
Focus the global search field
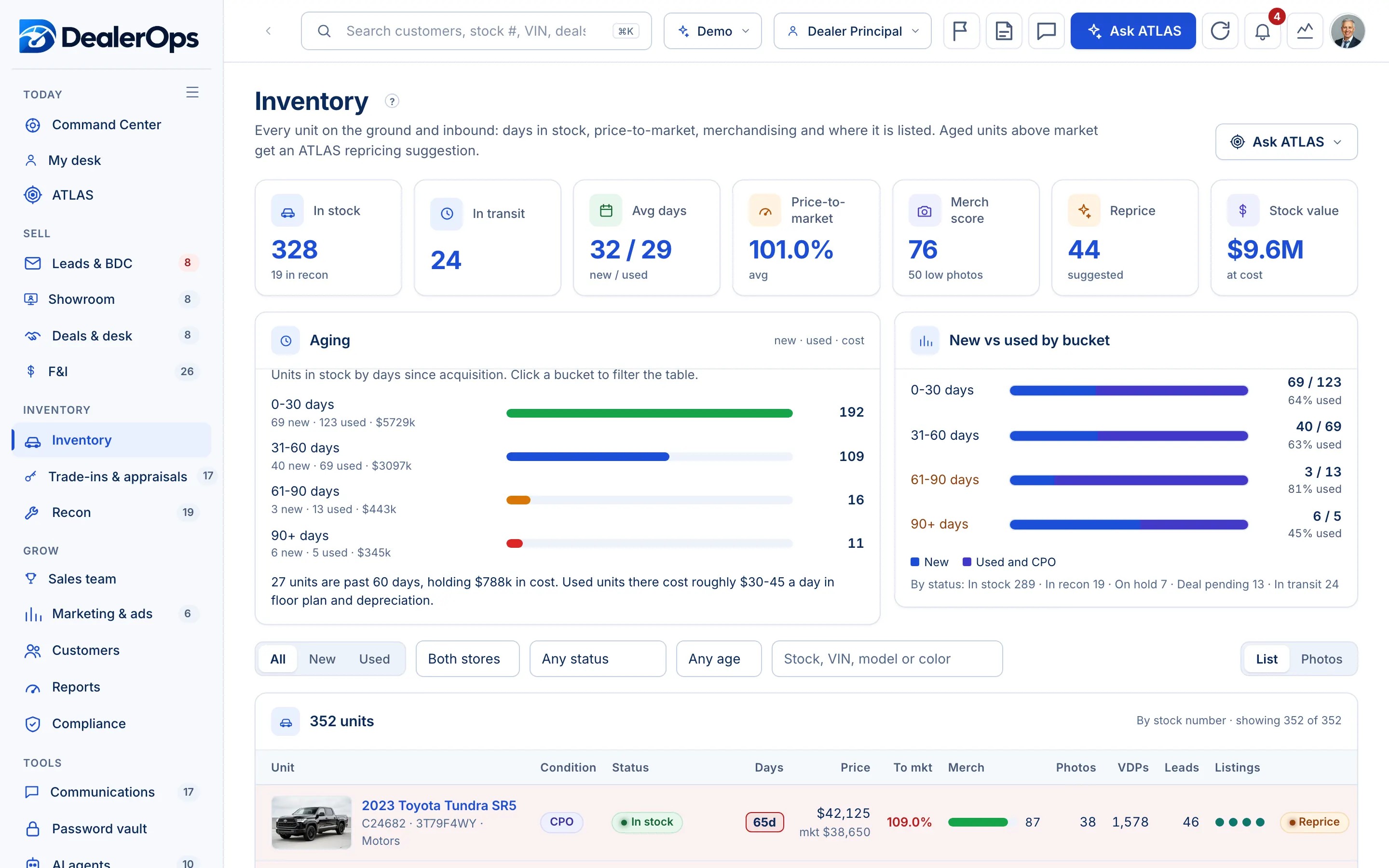click(476, 31)
